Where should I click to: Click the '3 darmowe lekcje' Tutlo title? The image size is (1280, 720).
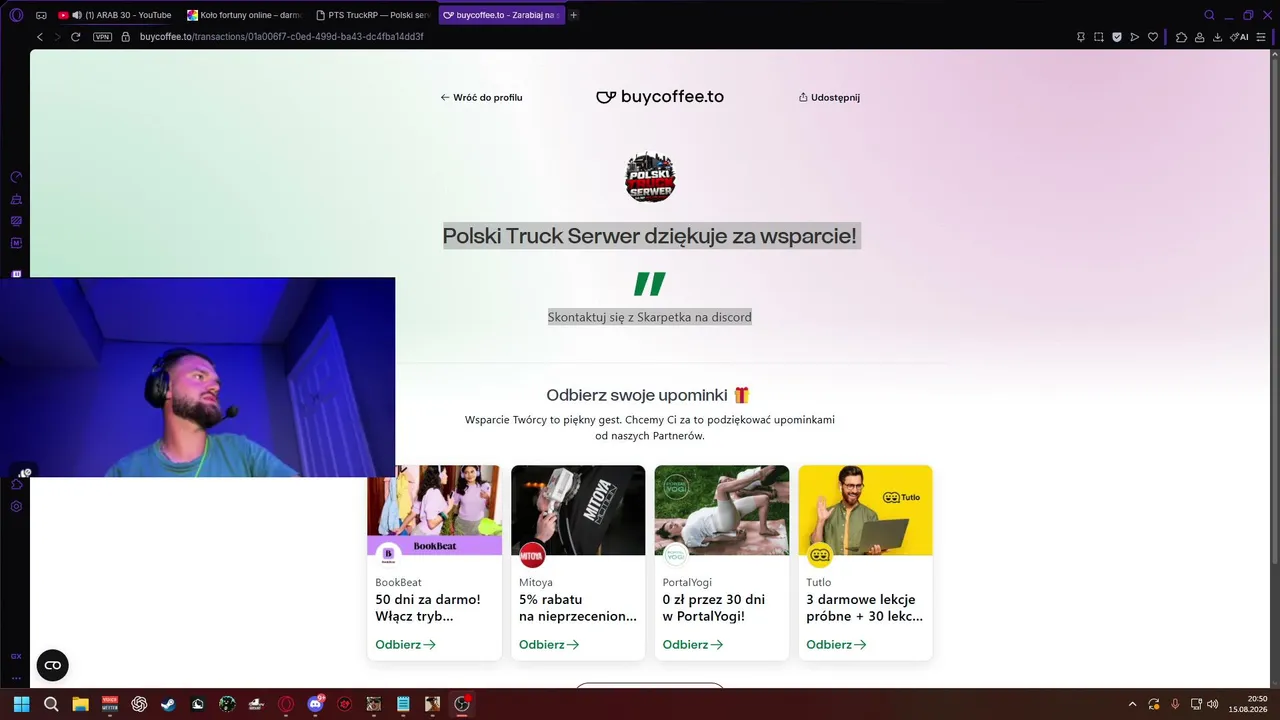point(865,608)
